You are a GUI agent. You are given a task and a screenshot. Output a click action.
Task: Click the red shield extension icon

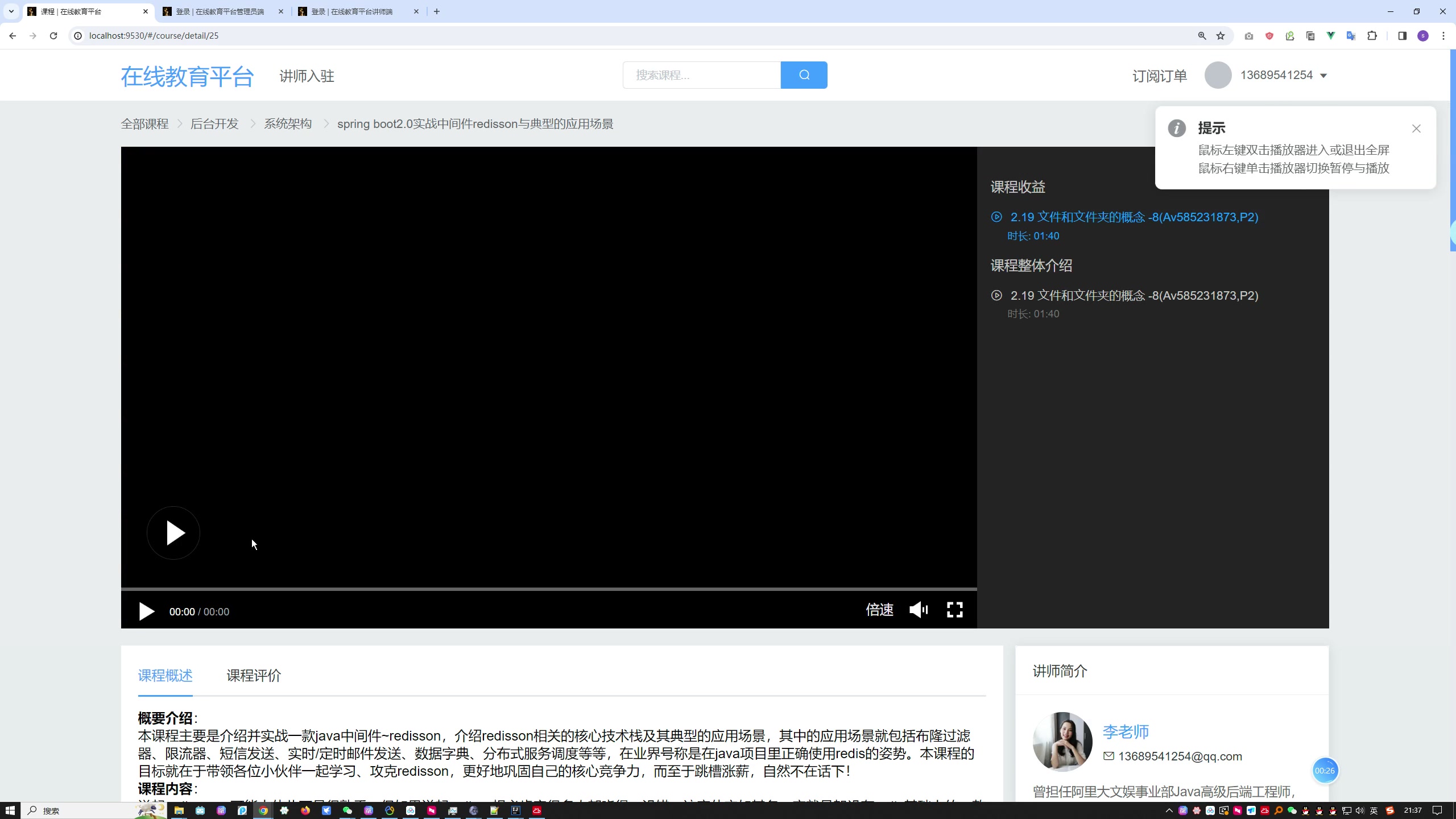click(1269, 36)
